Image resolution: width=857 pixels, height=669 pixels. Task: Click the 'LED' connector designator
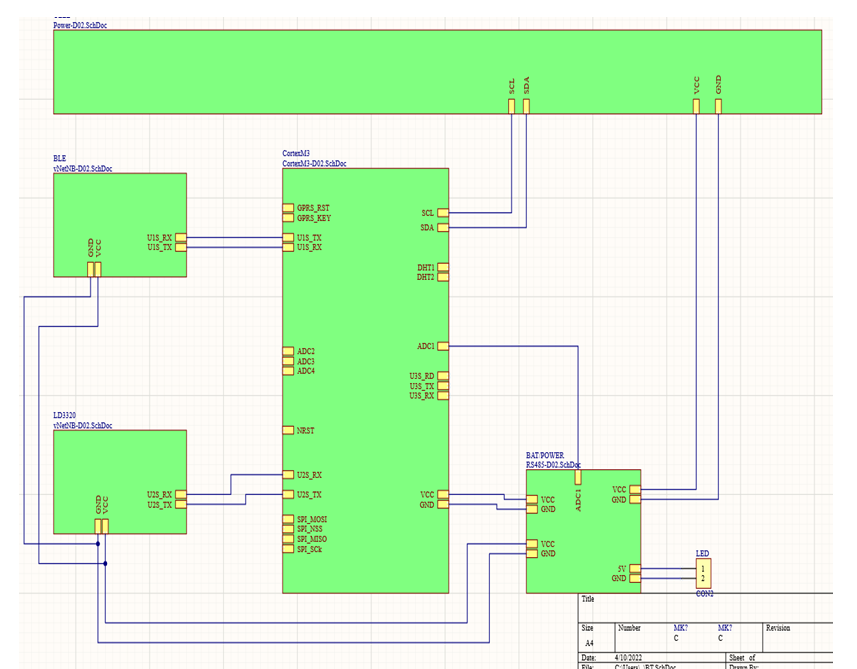[x=702, y=554]
